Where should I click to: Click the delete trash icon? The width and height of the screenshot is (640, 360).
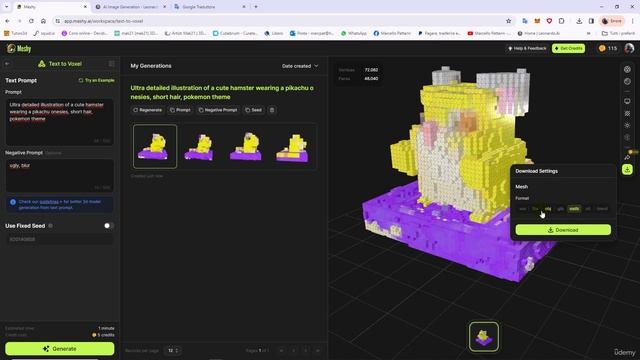(272, 110)
